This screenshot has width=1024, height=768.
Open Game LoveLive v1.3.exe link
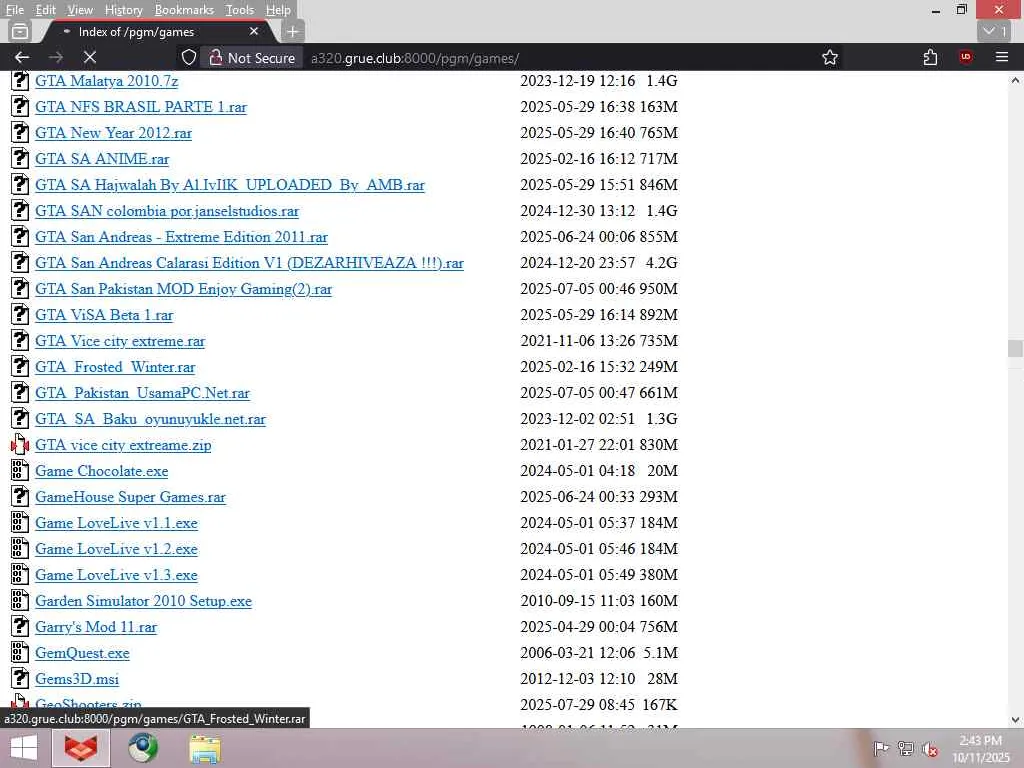coord(116,575)
